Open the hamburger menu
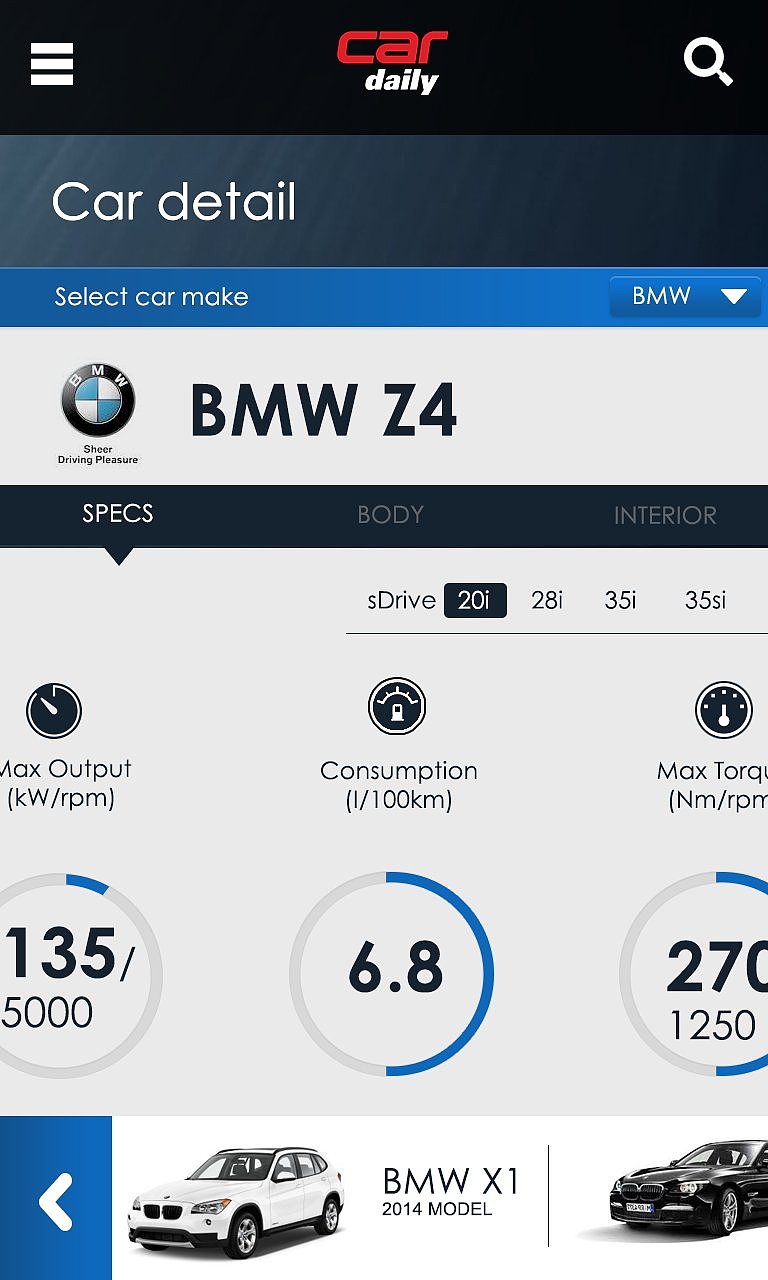The height and width of the screenshot is (1280, 768). (52, 64)
